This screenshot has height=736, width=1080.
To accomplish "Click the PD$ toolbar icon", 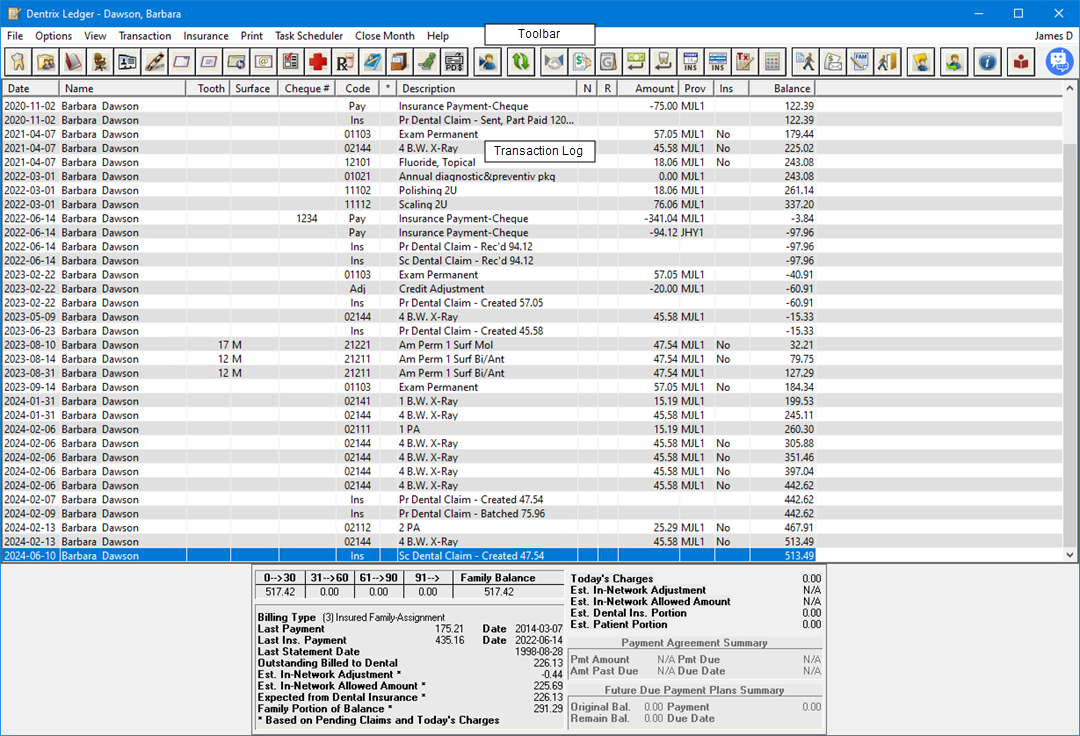I will coord(454,62).
